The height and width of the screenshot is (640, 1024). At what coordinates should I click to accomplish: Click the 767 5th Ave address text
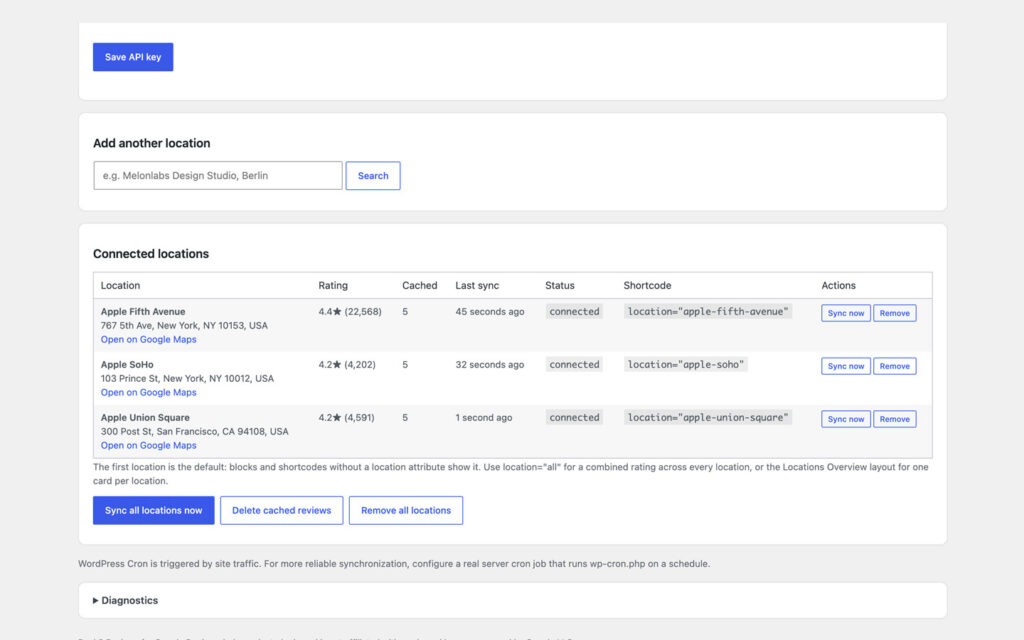[184, 325]
